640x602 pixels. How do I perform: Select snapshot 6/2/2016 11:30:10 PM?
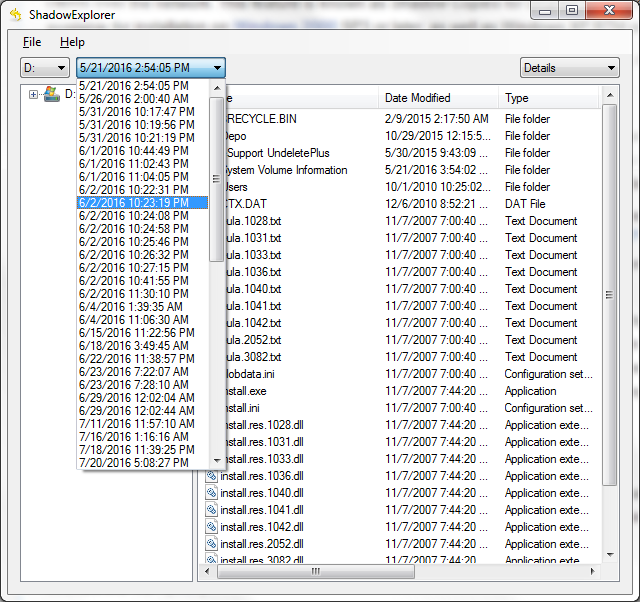pyautogui.click(x=142, y=294)
